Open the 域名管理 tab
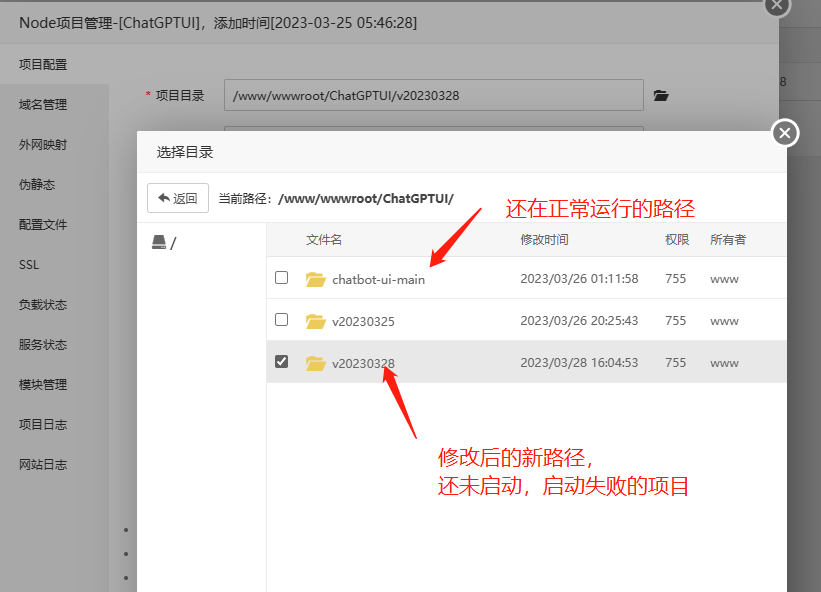 (43, 105)
